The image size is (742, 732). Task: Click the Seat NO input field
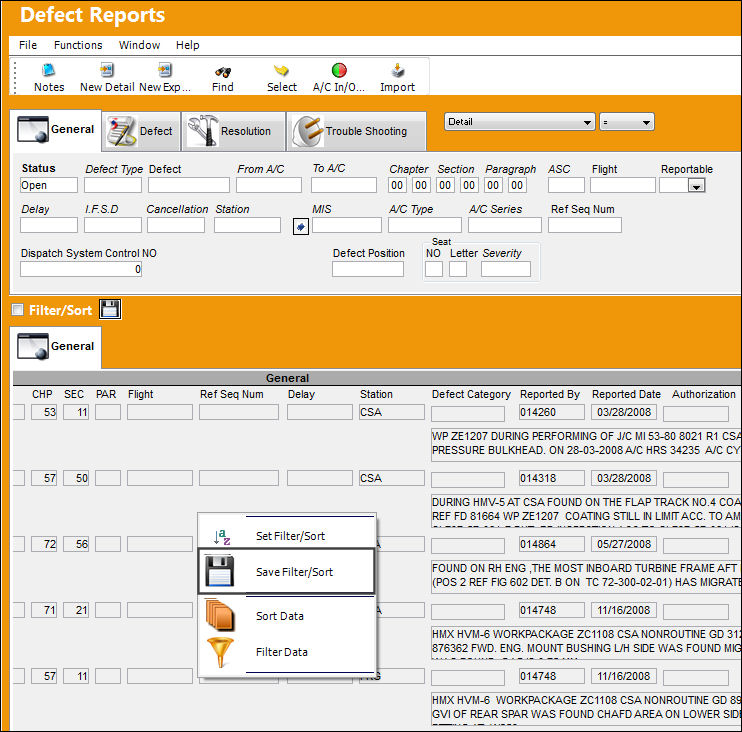[x=434, y=269]
